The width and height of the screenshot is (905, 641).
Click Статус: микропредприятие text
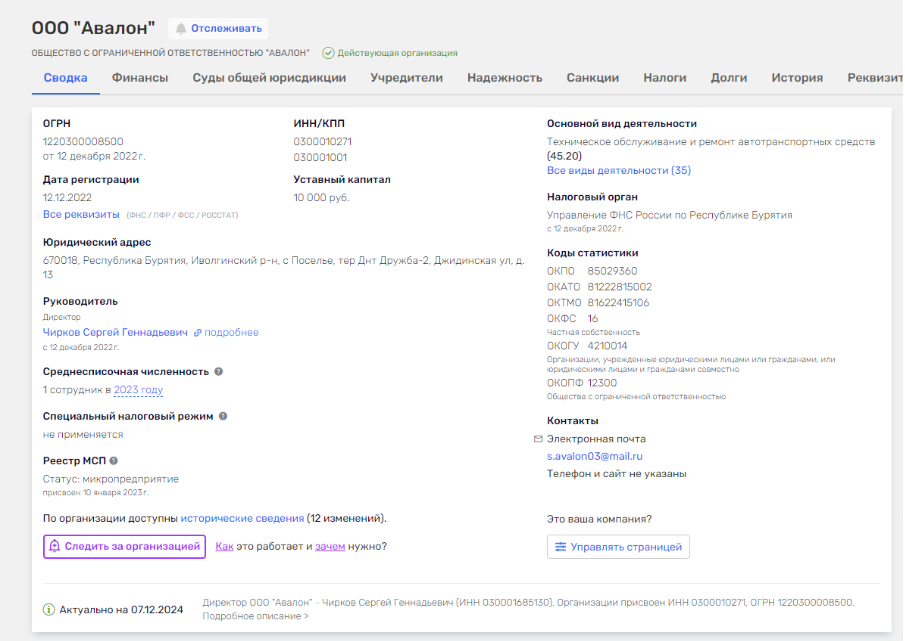coord(111,479)
